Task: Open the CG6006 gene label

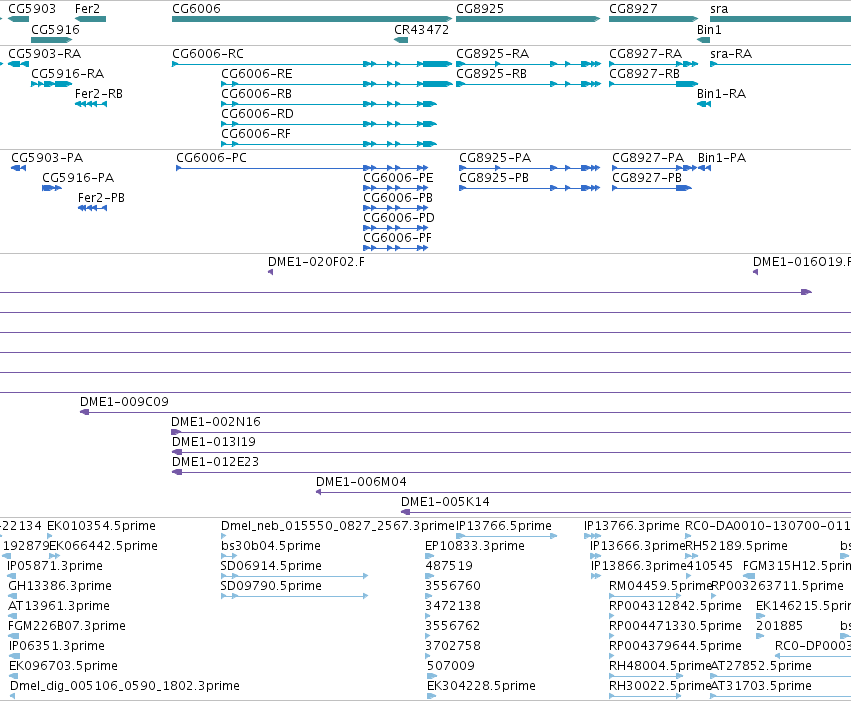Action: 196,9
